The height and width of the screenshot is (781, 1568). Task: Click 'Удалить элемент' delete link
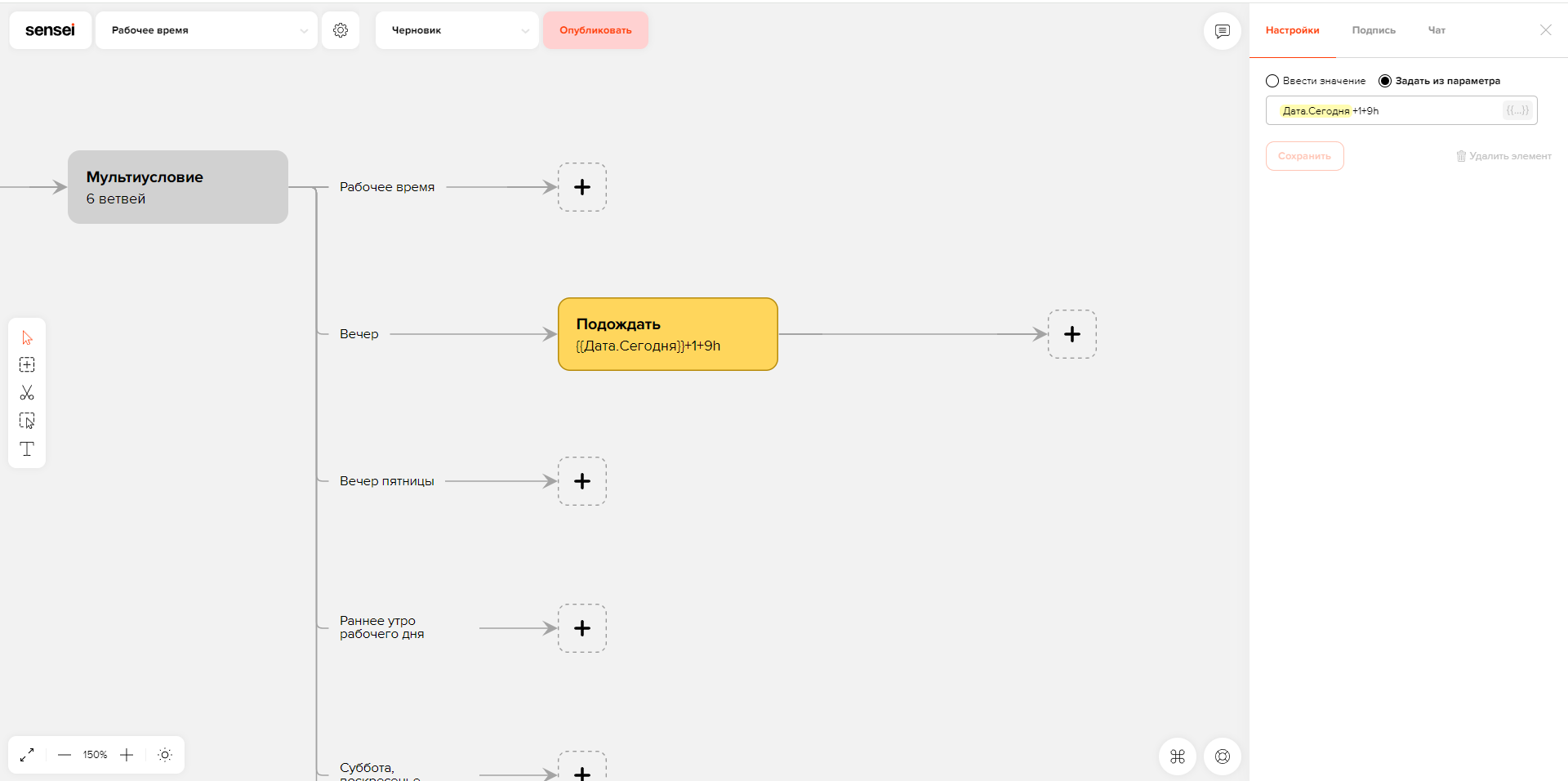click(x=1503, y=156)
